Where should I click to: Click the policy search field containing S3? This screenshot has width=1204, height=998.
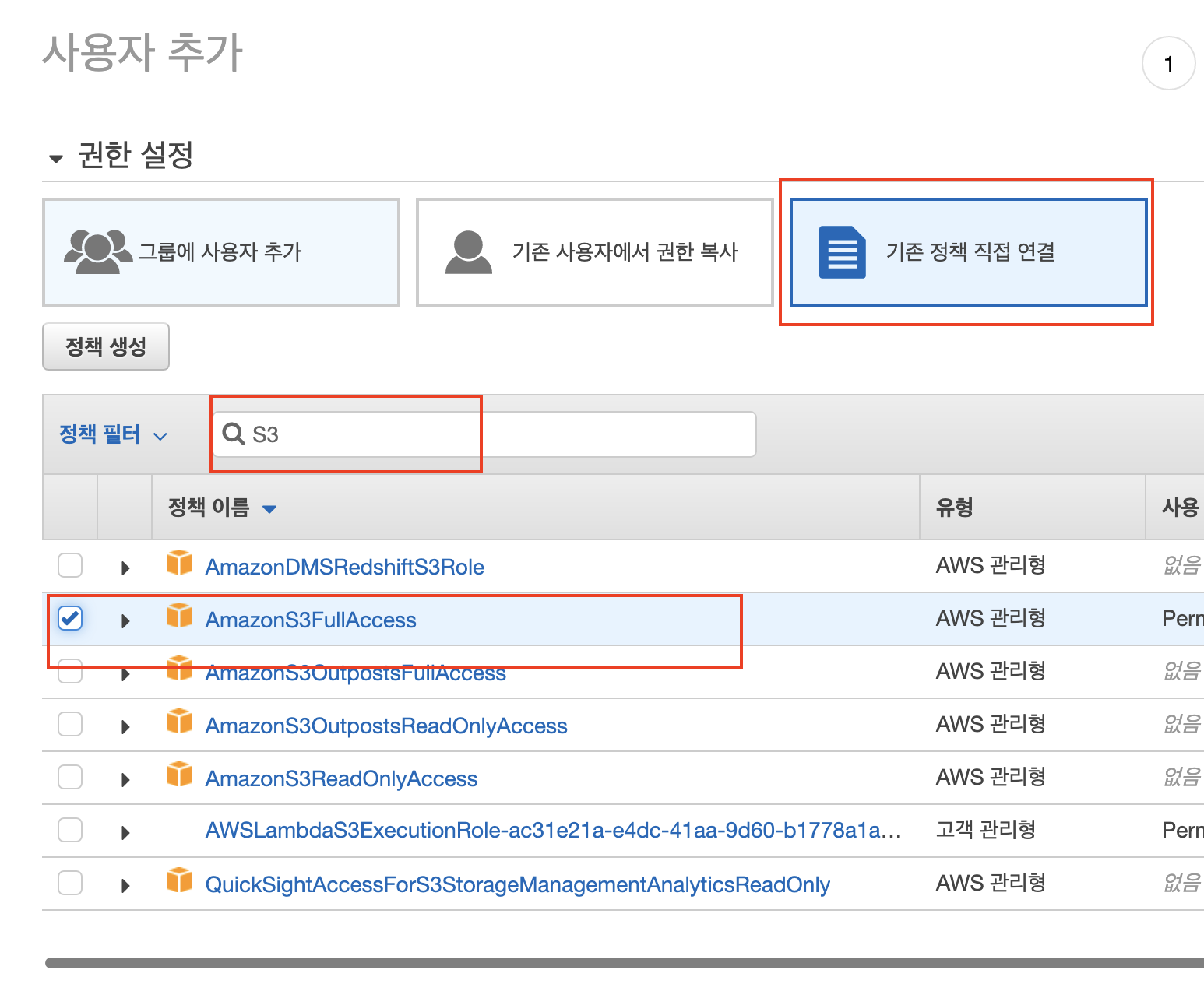tap(484, 434)
